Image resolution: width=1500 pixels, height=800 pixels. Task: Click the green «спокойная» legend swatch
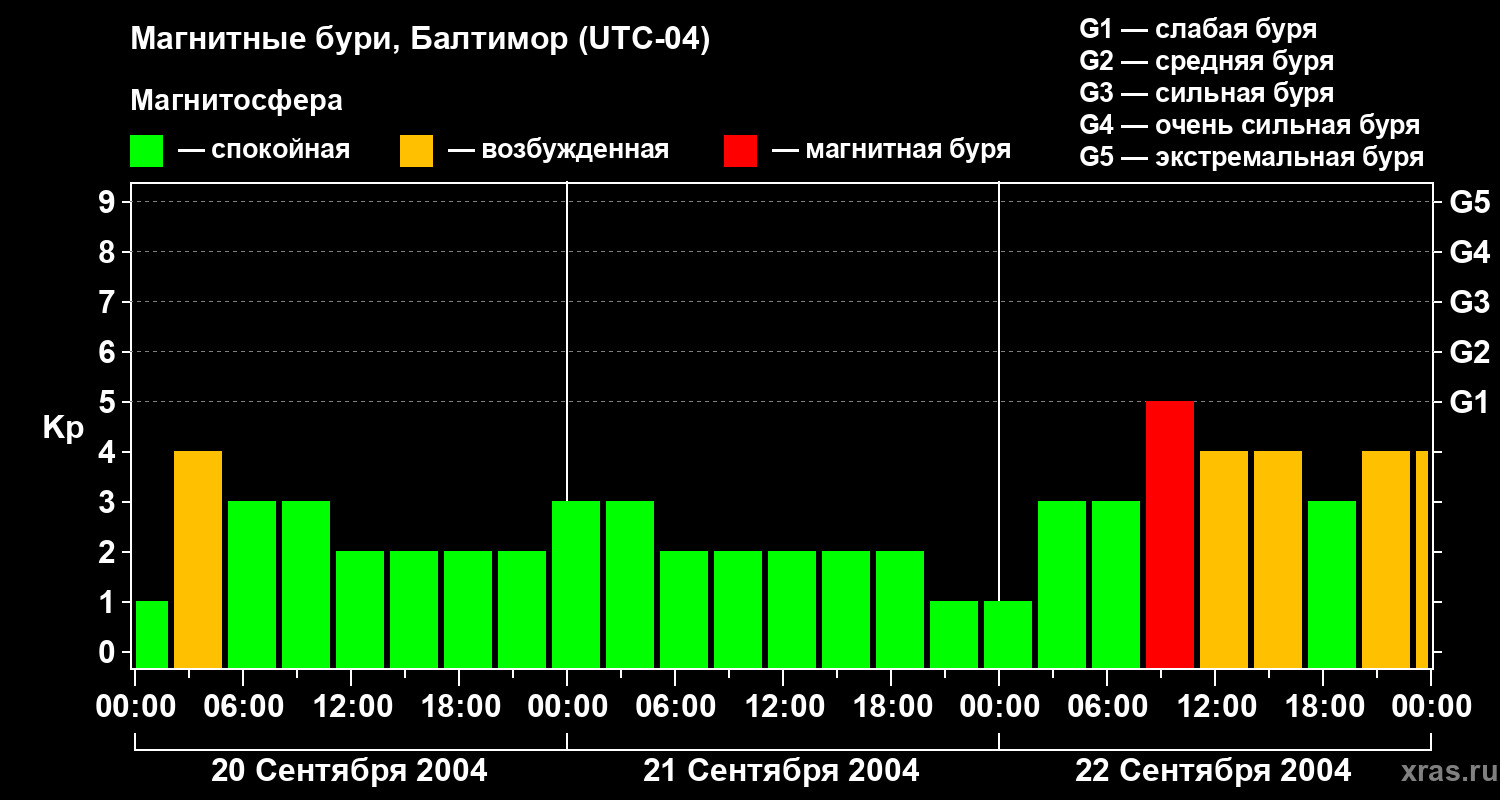146,151
